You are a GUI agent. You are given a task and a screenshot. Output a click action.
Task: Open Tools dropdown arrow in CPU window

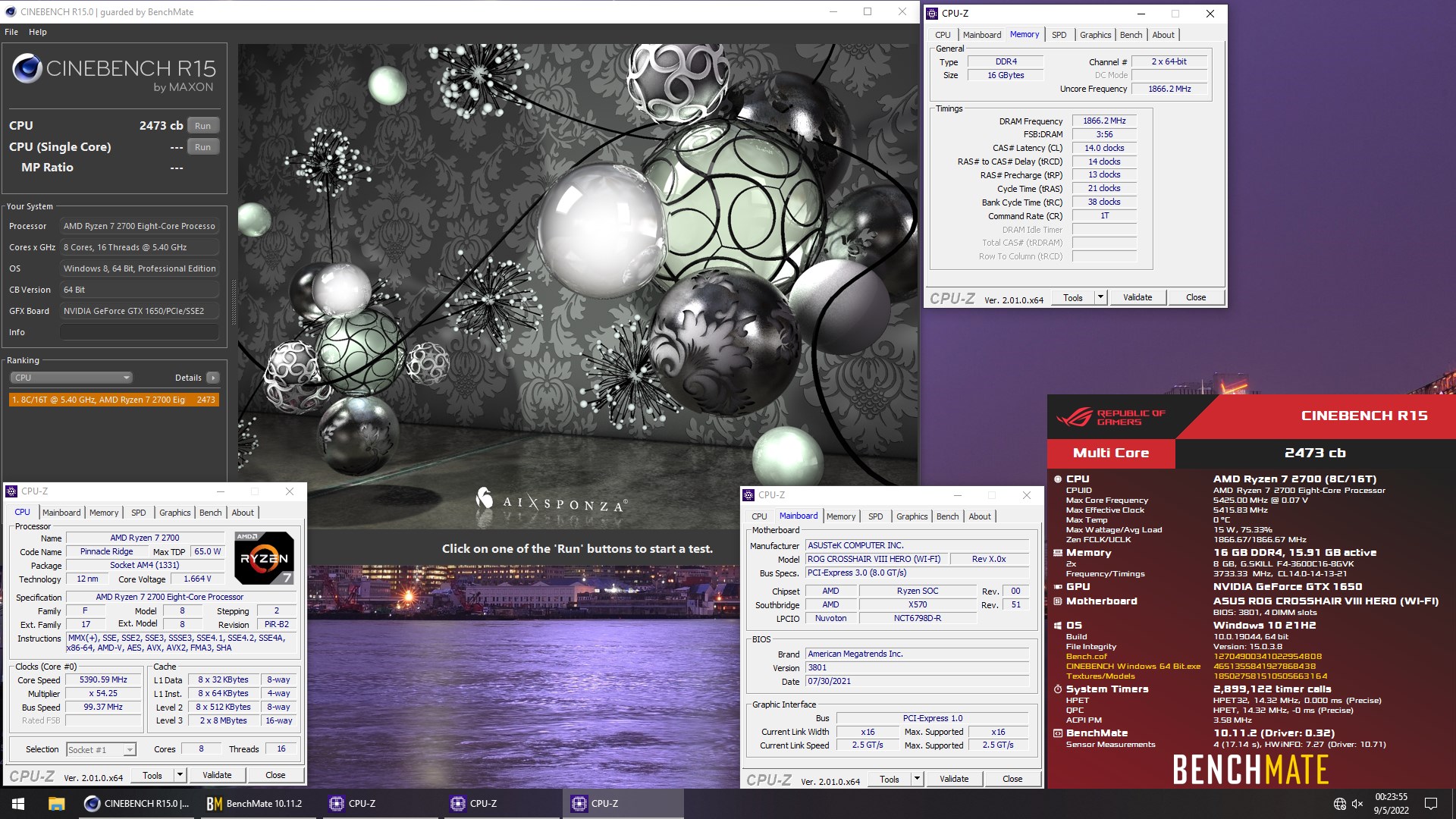(x=180, y=775)
